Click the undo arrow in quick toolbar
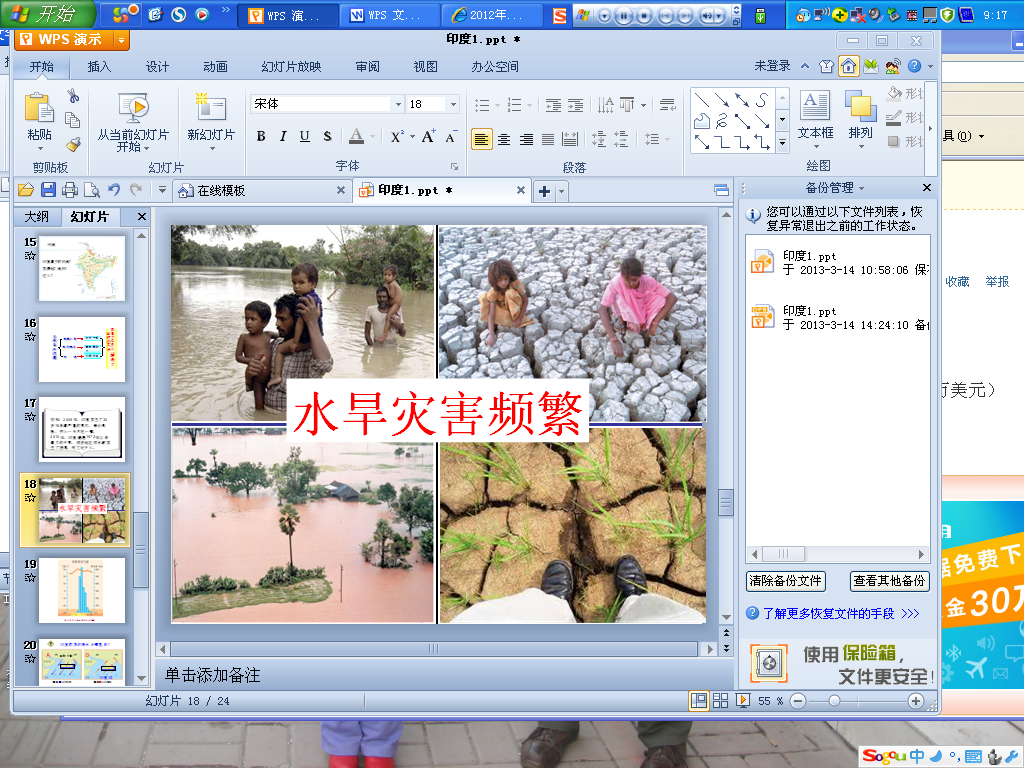Viewport: 1024px width, 768px height. click(114, 190)
